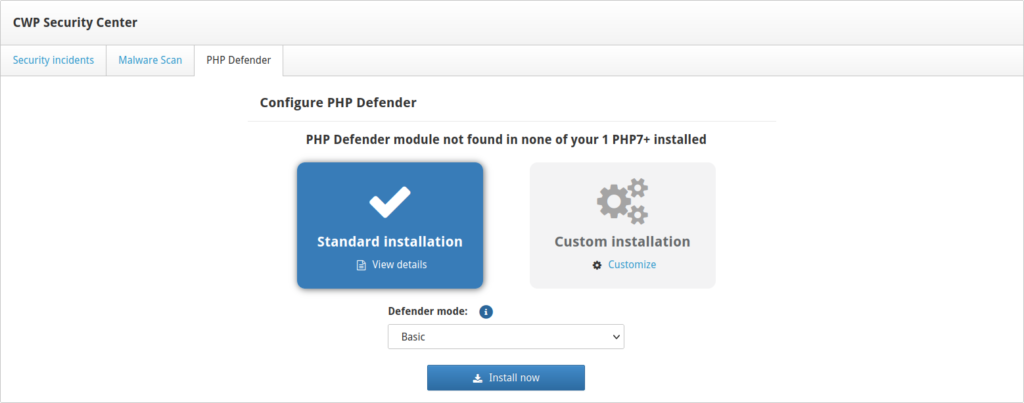Follow the Customize link

pos(632,265)
